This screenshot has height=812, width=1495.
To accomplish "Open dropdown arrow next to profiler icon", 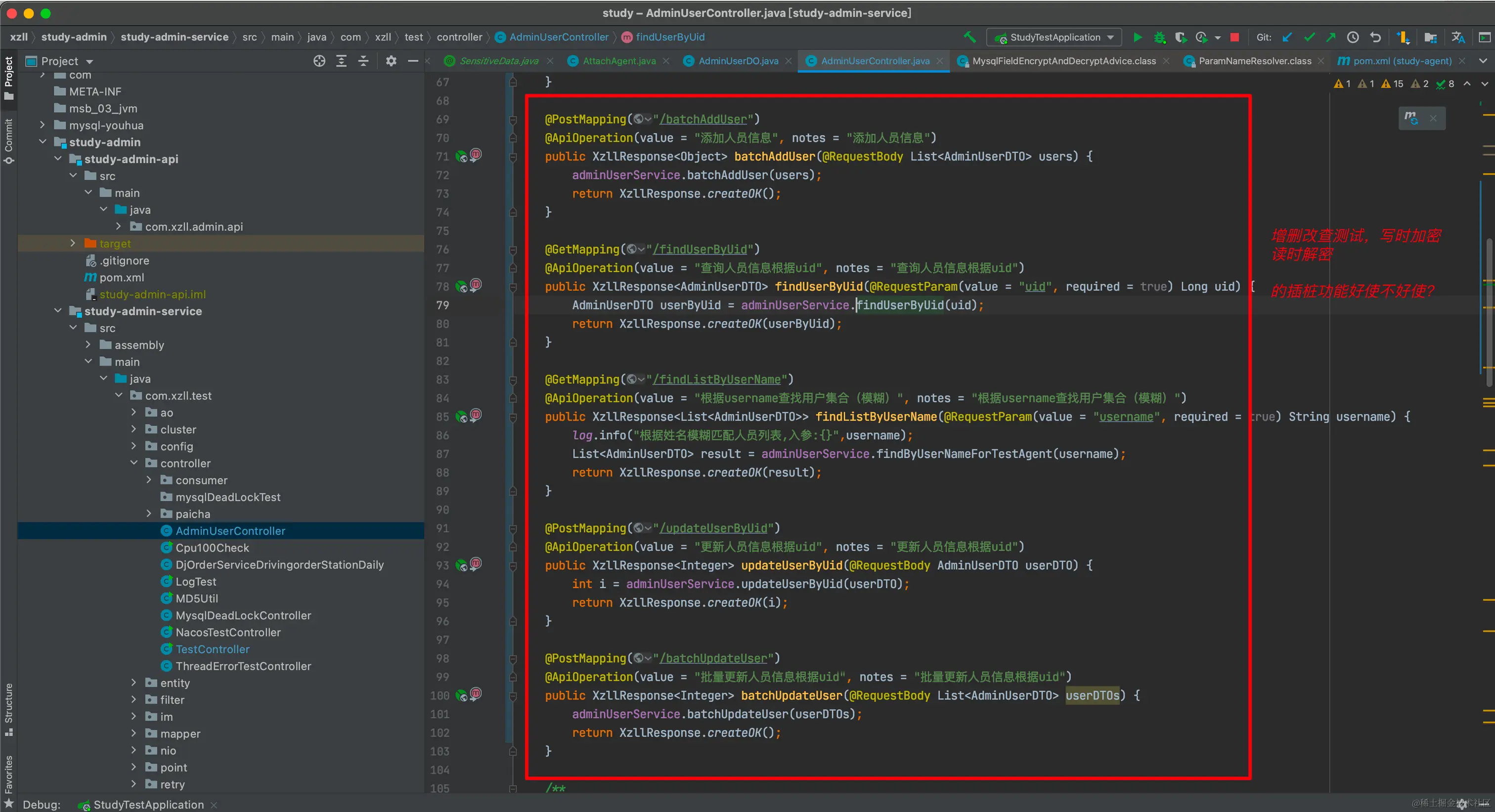I will pos(1218,38).
